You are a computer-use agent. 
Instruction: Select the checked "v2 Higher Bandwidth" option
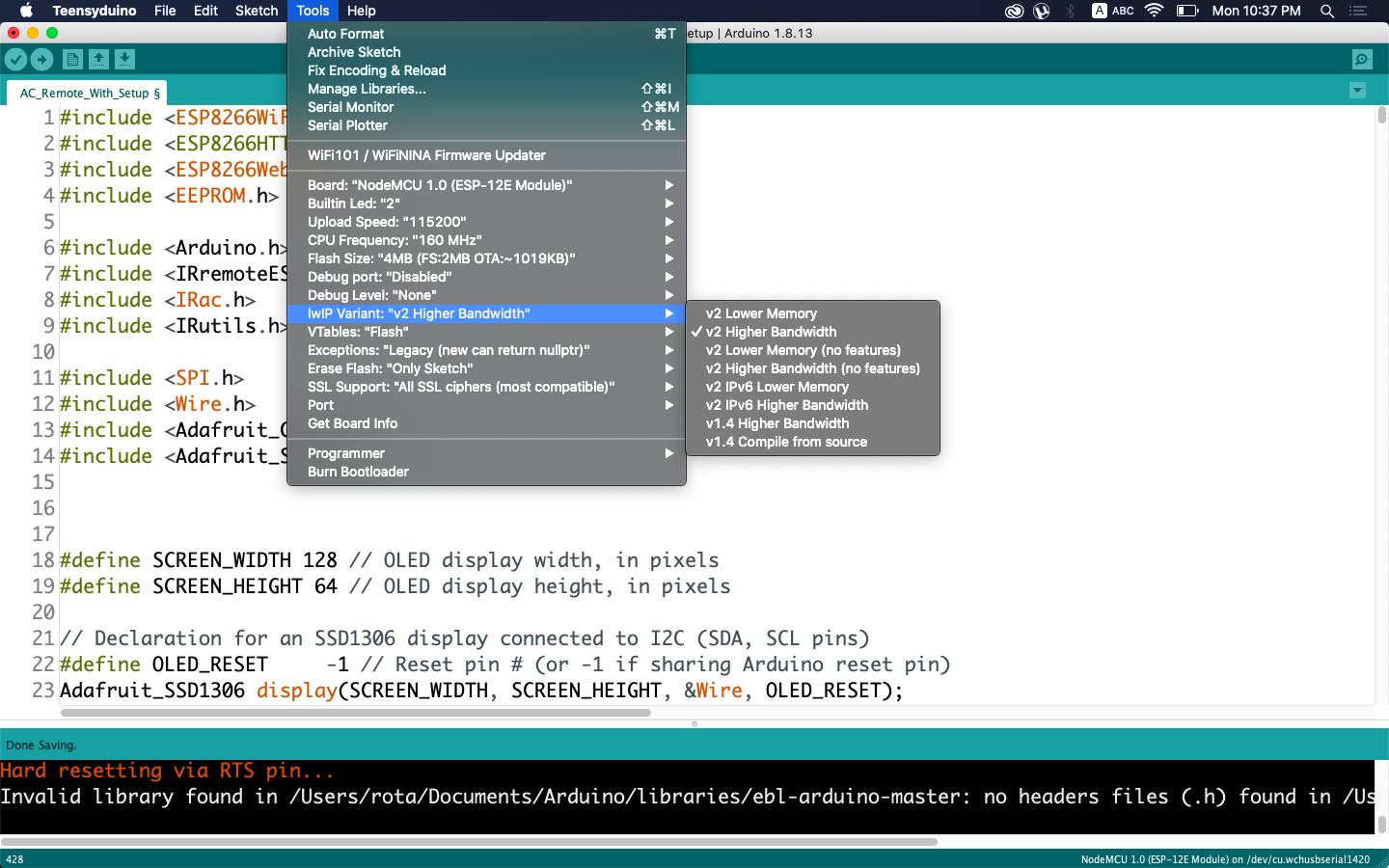tap(812, 332)
